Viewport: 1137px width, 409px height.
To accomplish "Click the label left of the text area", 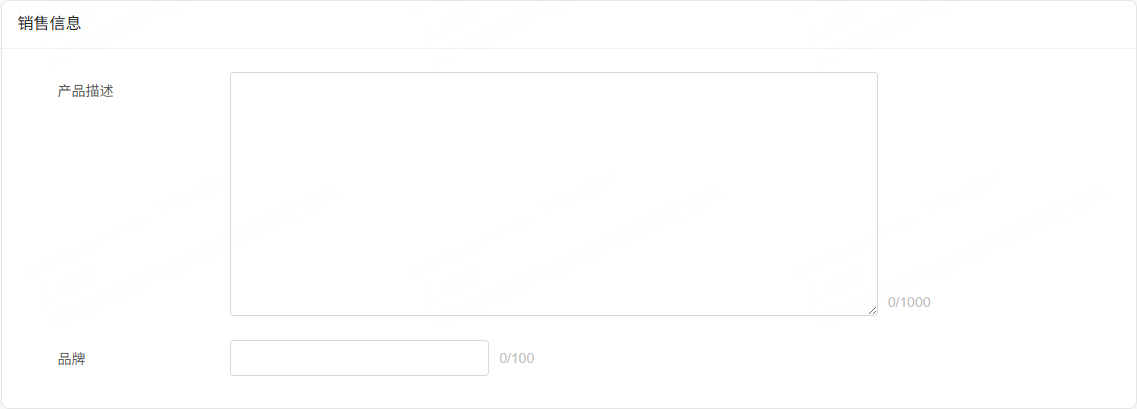I will click(x=86, y=91).
